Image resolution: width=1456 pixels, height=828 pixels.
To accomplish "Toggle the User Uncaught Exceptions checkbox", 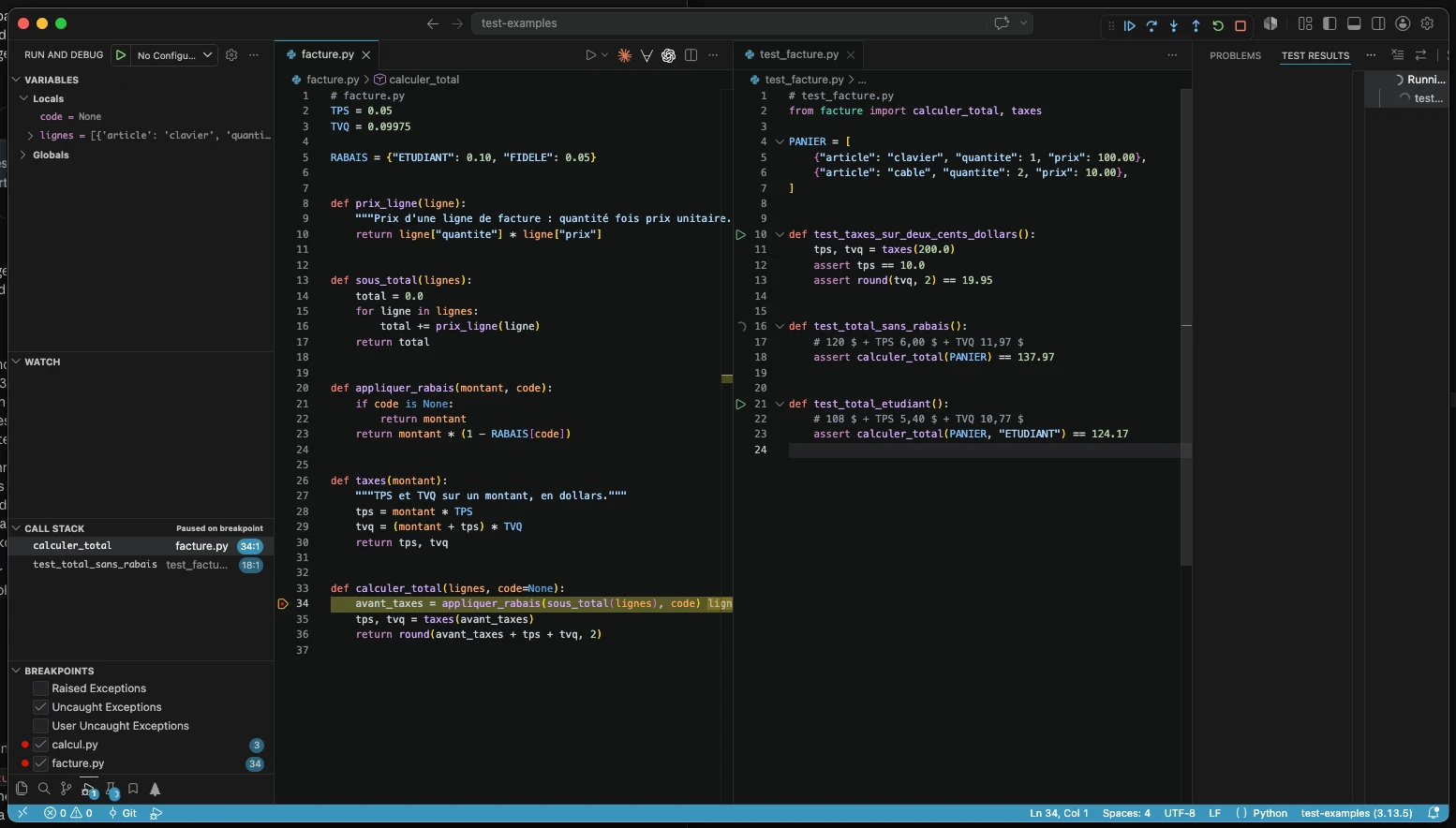I will coord(40,726).
